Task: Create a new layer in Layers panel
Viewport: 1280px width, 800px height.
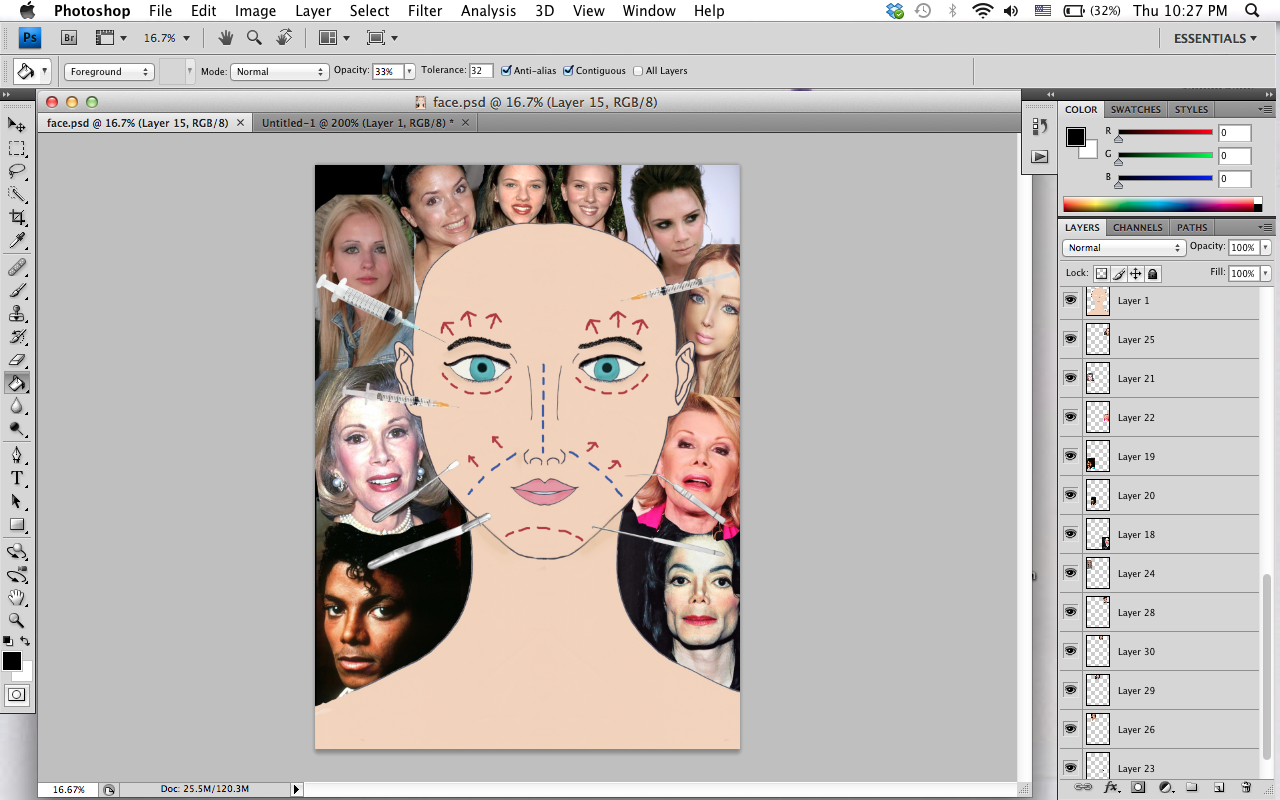Action: [x=1219, y=788]
